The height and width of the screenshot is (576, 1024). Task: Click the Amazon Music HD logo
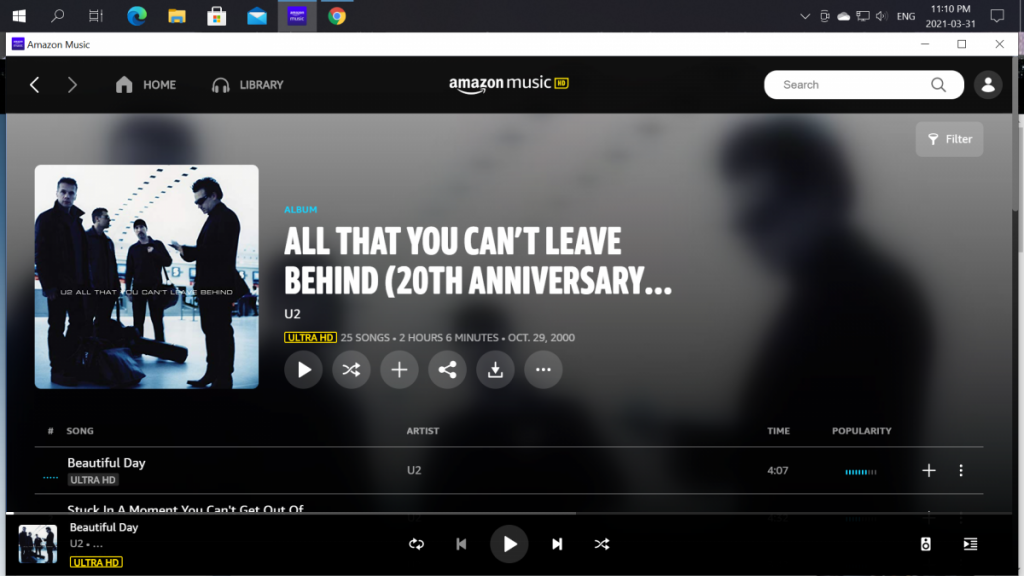[x=509, y=84]
